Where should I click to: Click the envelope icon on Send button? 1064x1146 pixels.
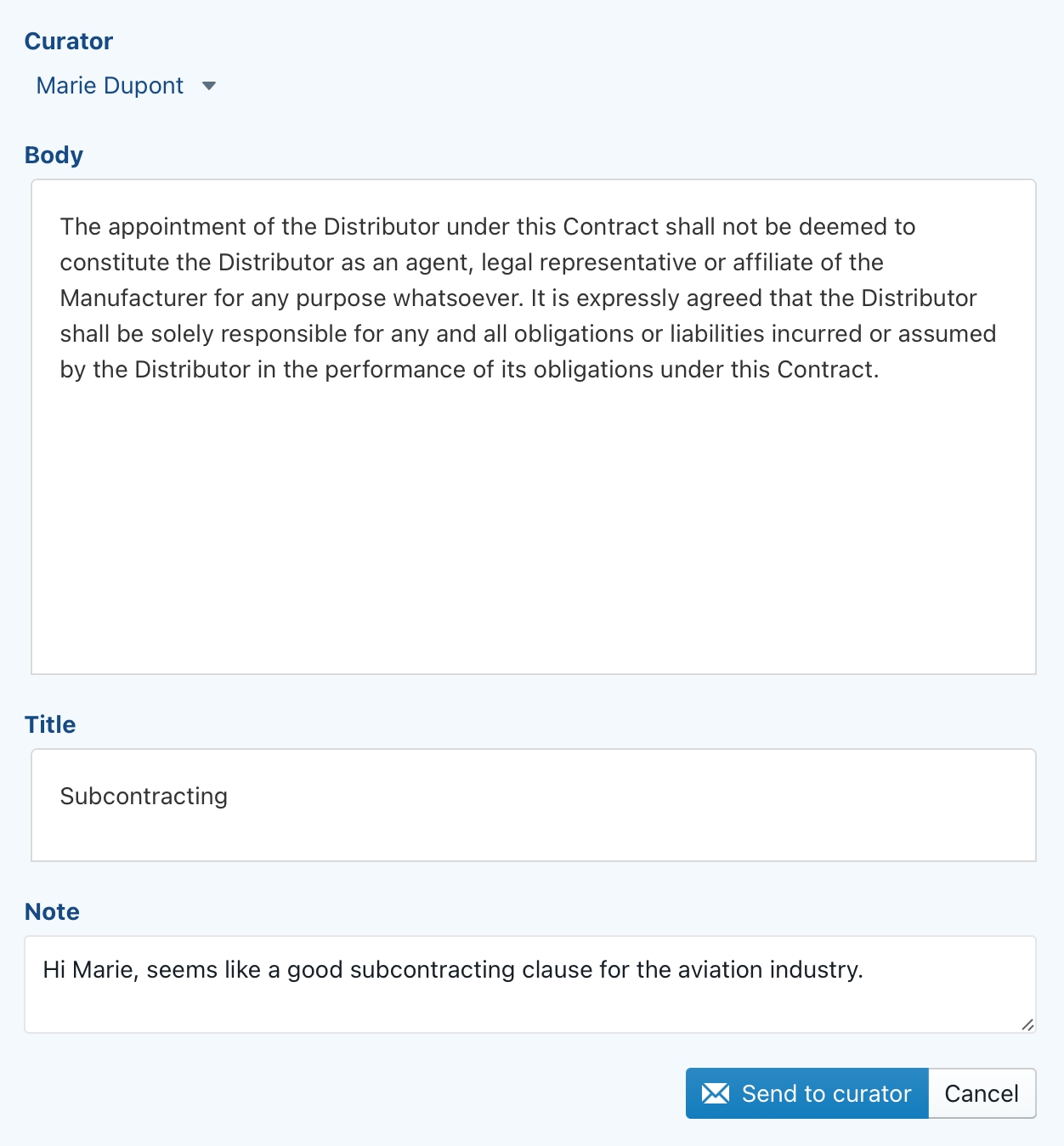[x=716, y=1093]
